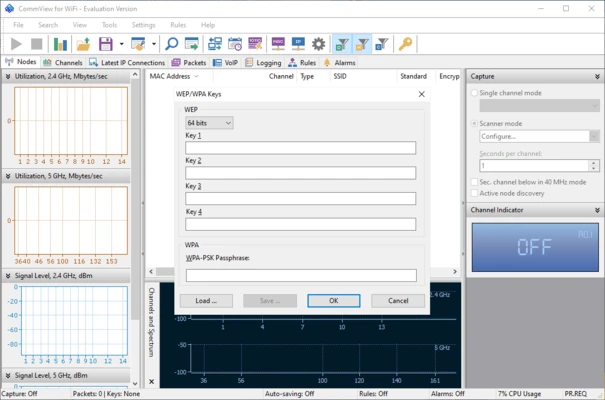Toggle Active node discovery checkbox

pos(474,193)
